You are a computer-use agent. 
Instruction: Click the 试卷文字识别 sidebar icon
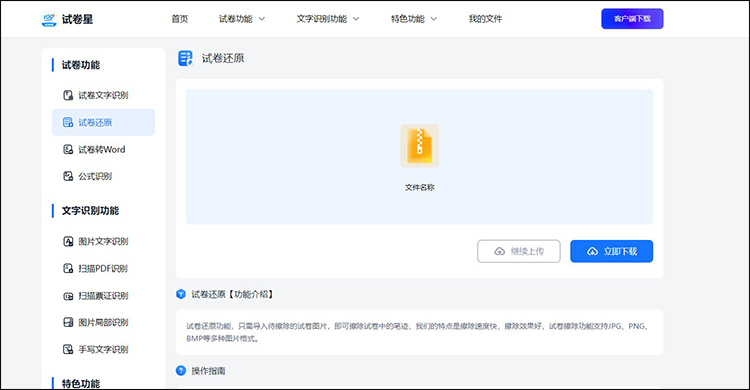[x=68, y=95]
